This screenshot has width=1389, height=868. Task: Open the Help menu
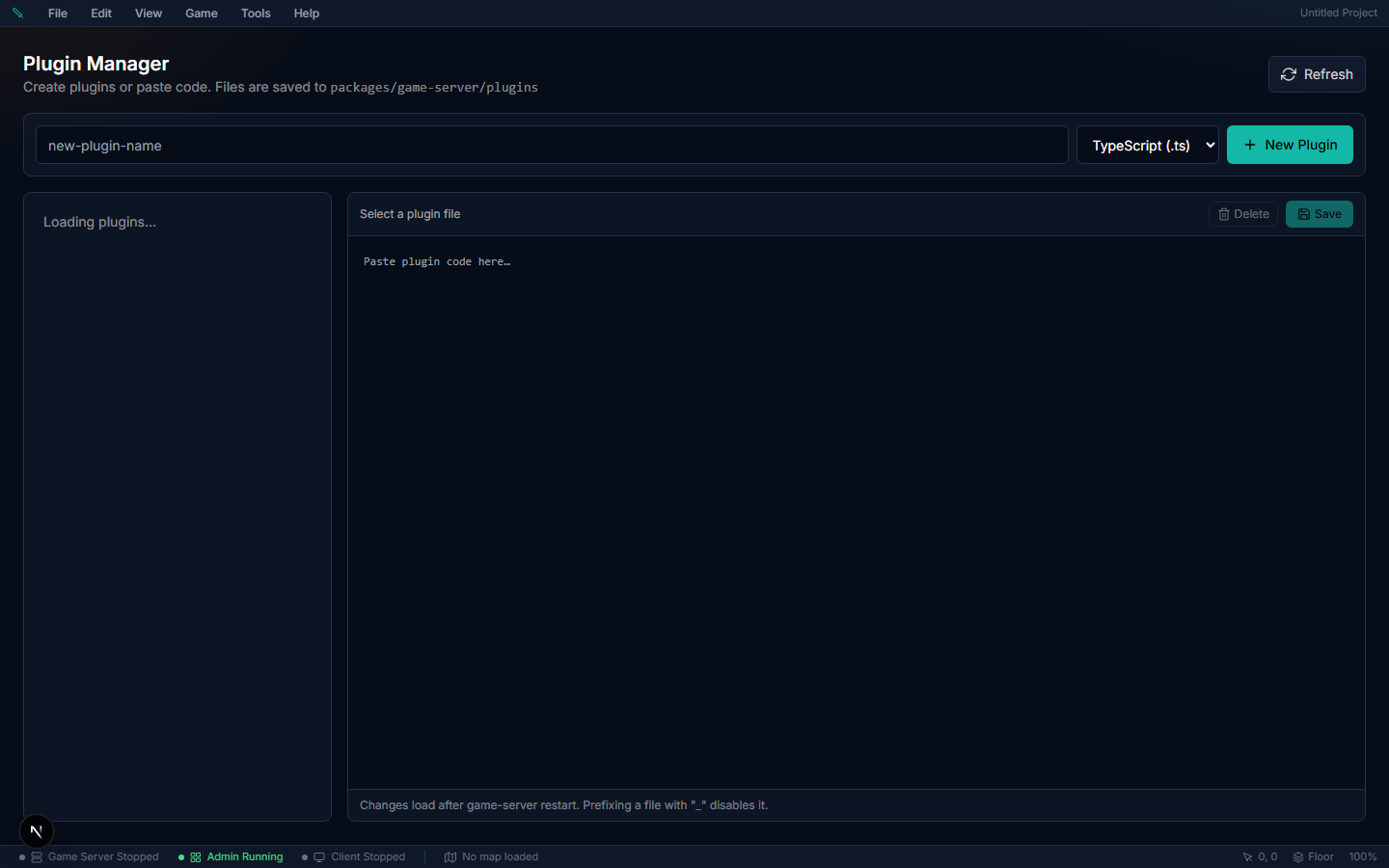coord(307,14)
